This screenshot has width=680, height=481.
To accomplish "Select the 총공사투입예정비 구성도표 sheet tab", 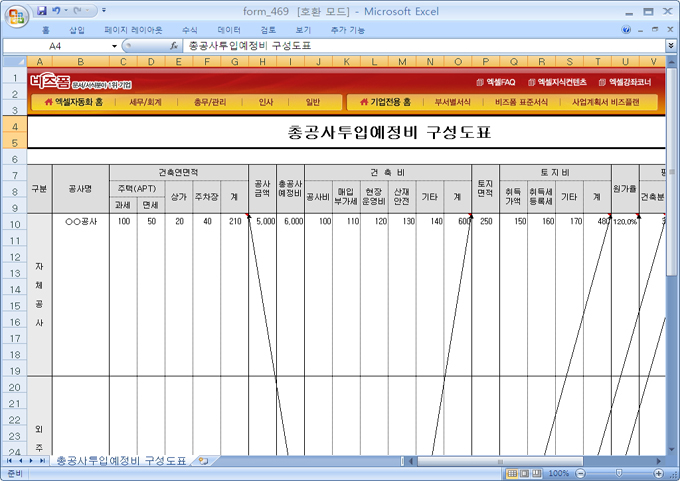I will [x=120, y=461].
